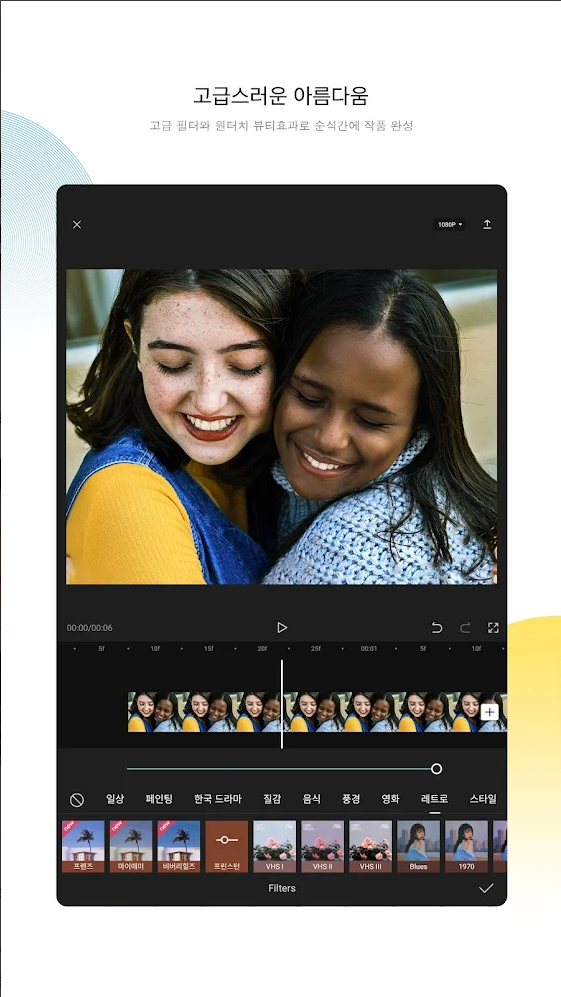Apply the 비버리힐즈 filter thumbnail
Screen dimensions: 561x997
coord(179,846)
